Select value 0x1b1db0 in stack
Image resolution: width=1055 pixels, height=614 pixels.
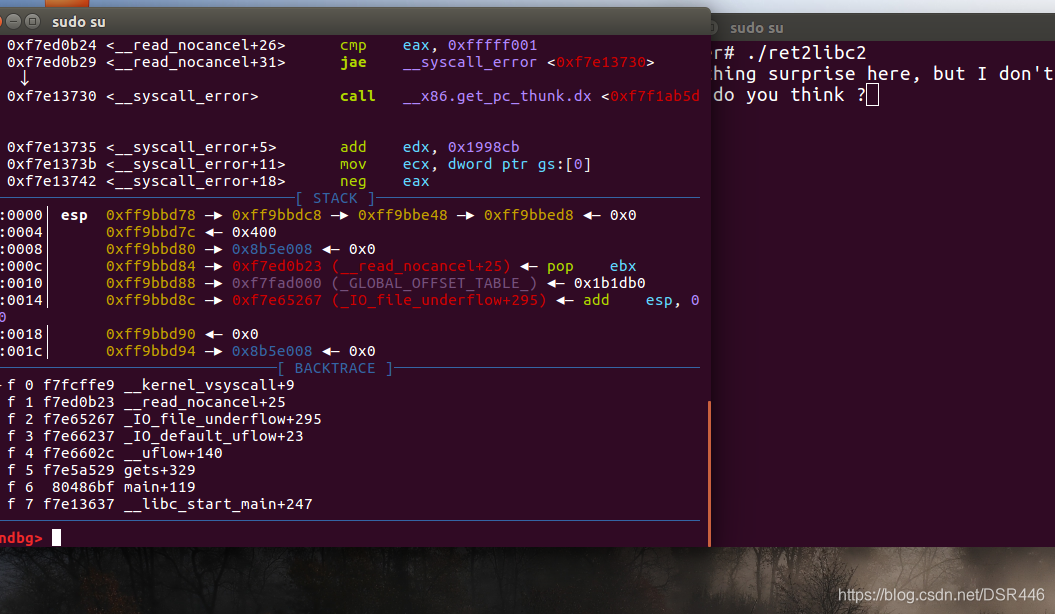tap(610, 283)
